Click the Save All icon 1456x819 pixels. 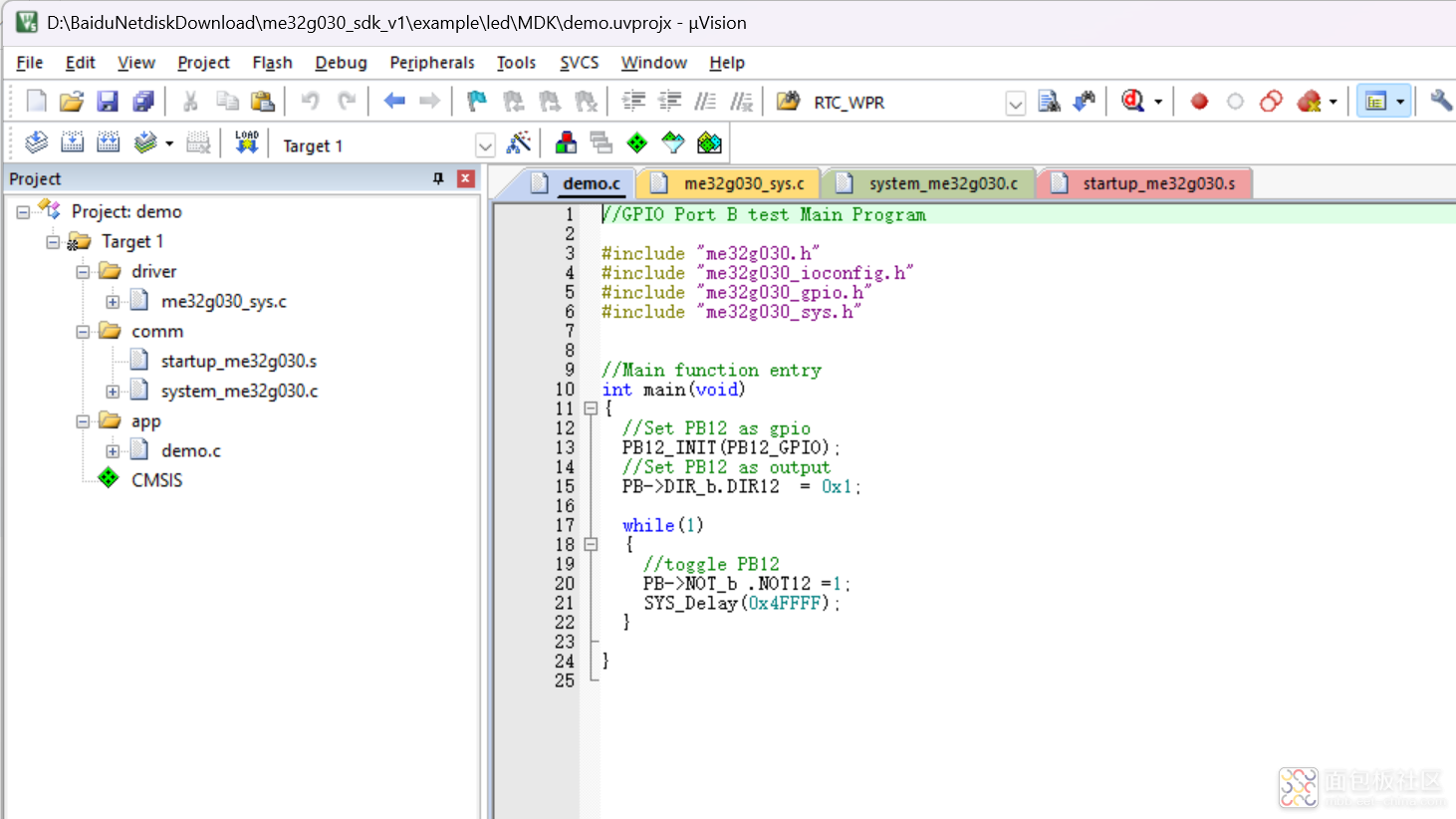143,101
